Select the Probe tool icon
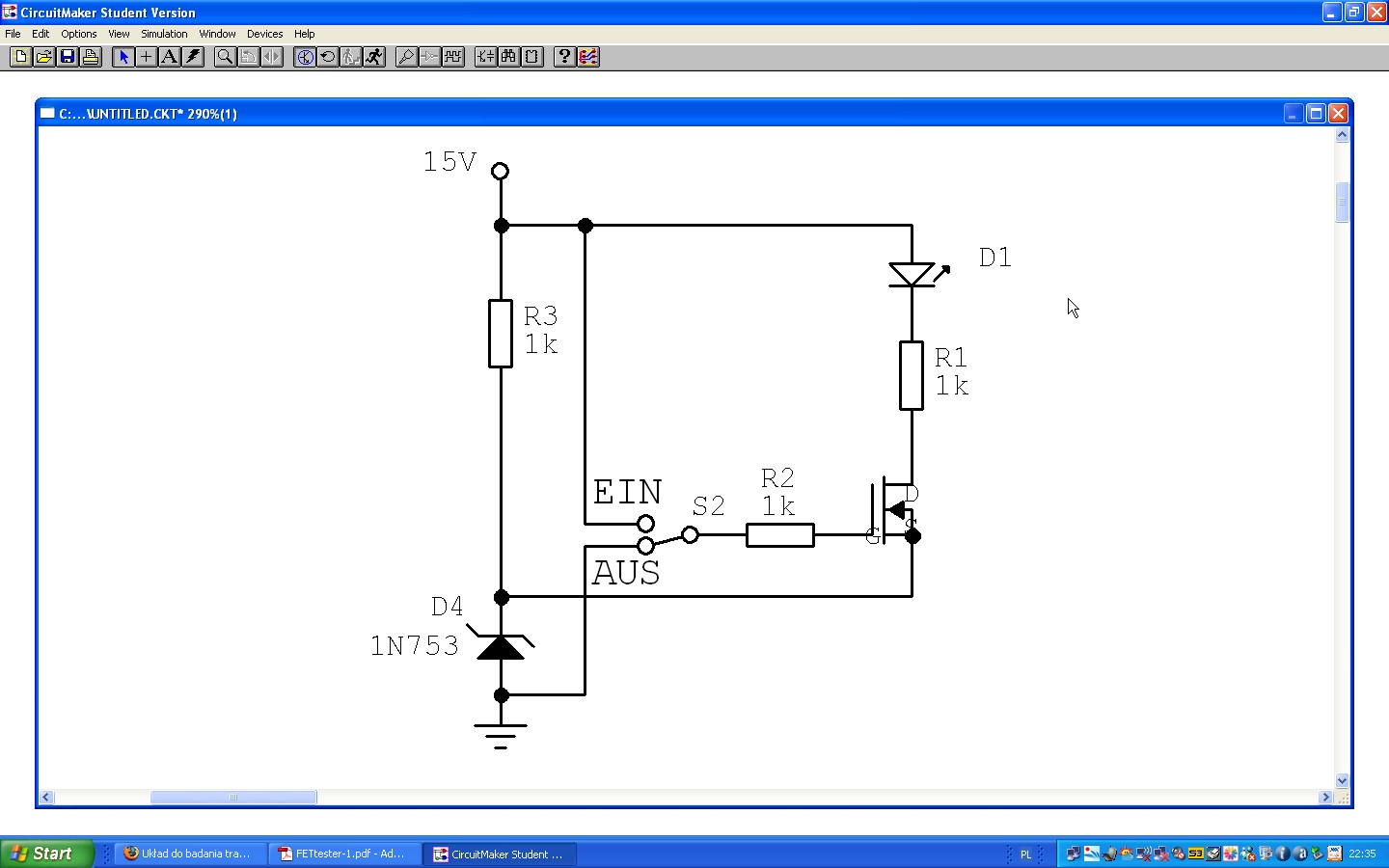This screenshot has height=868, width=1389. click(x=406, y=57)
